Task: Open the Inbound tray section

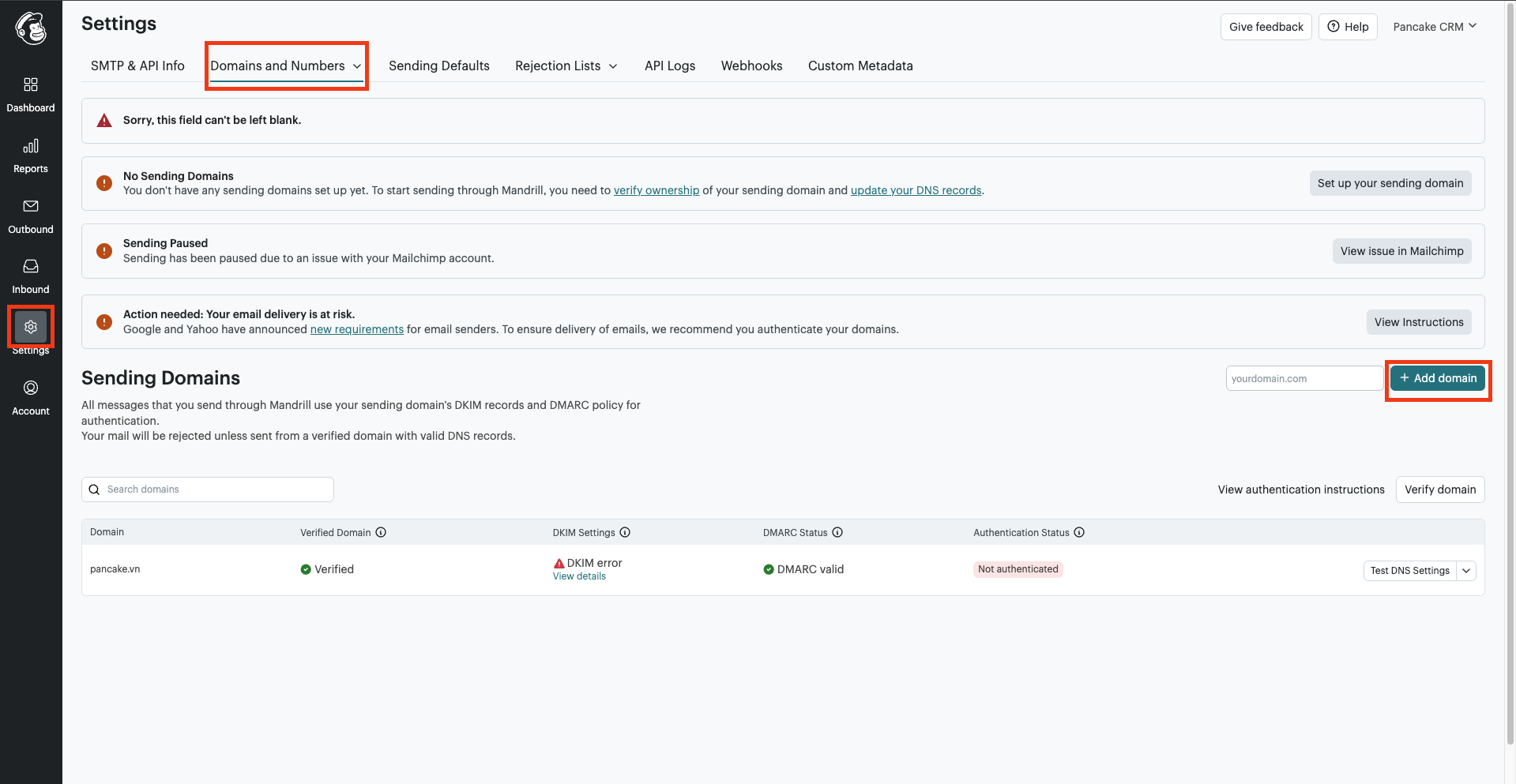Action: coord(31,267)
